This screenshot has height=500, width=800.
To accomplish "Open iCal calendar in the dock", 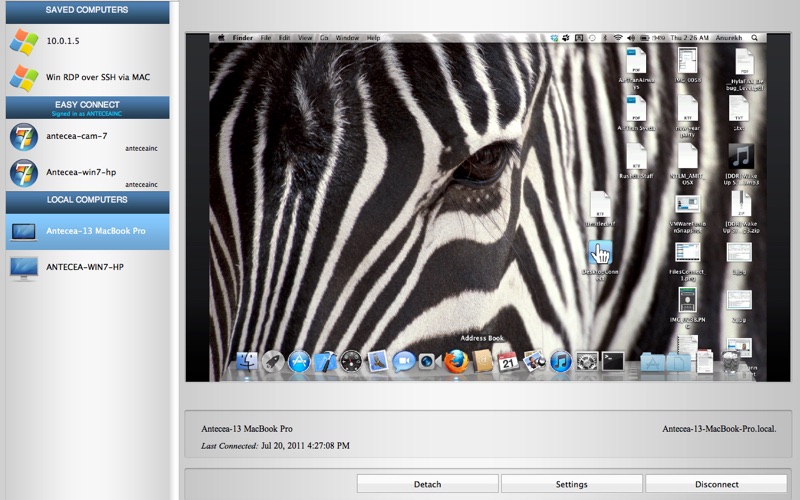I will point(508,361).
